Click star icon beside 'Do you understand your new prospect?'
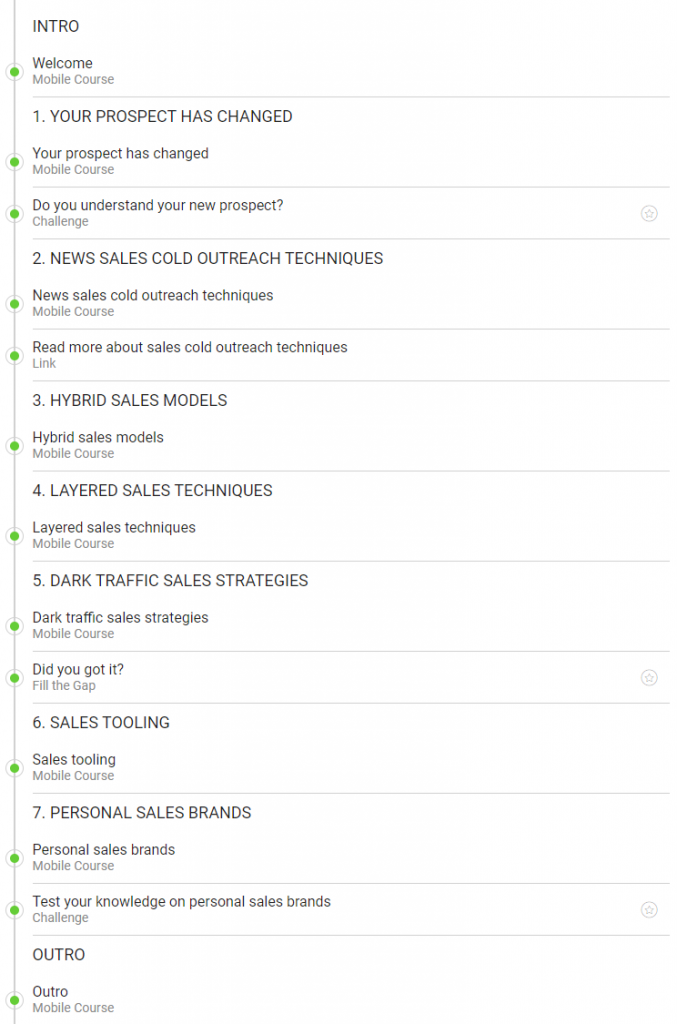 649,213
